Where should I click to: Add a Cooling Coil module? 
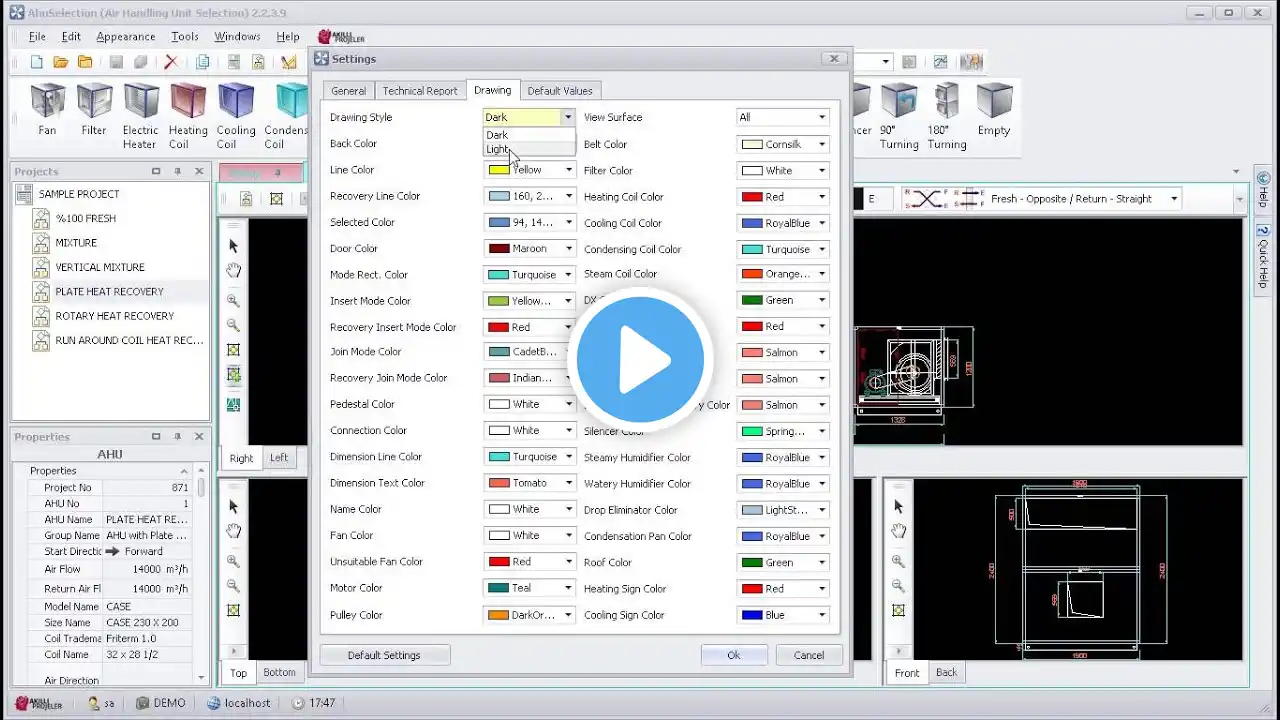(x=236, y=117)
